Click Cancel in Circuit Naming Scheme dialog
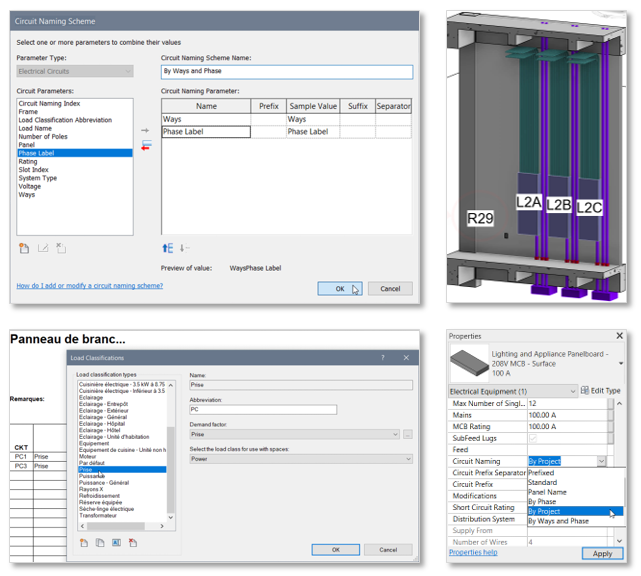 (x=390, y=289)
